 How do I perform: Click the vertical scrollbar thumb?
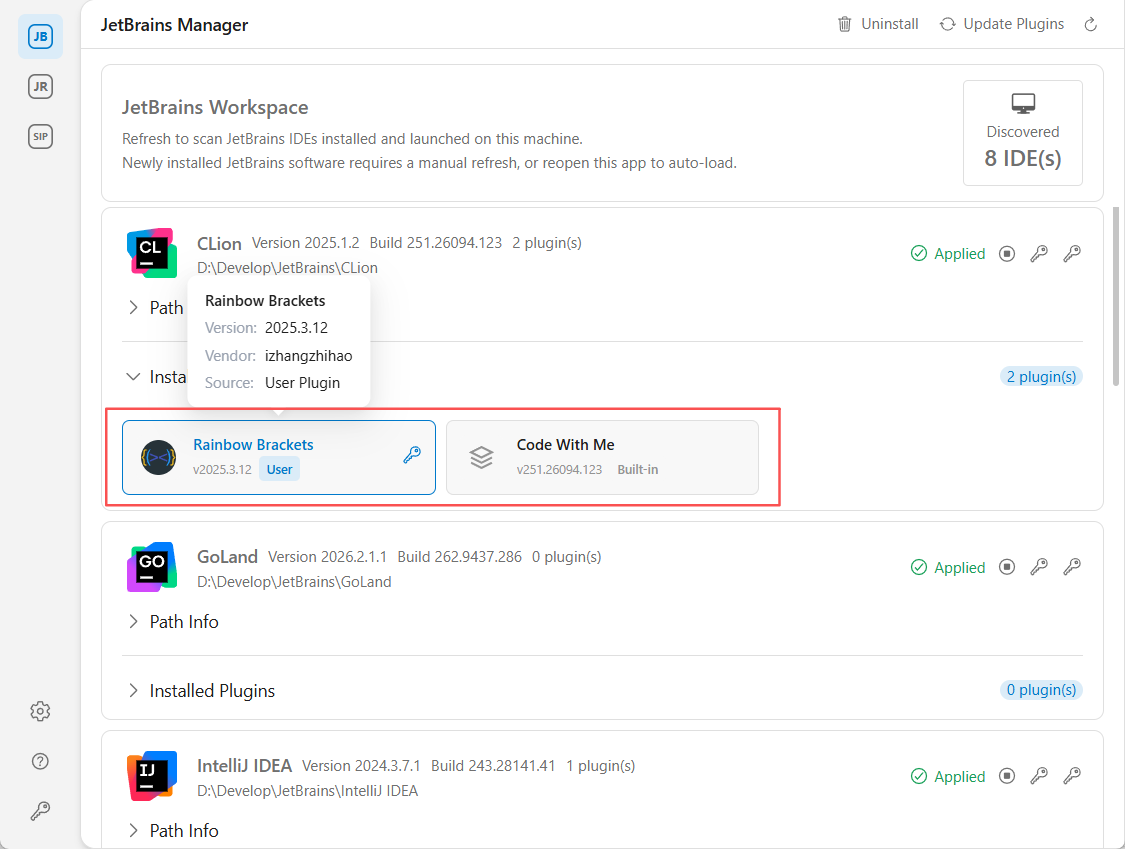(x=1116, y=296)
